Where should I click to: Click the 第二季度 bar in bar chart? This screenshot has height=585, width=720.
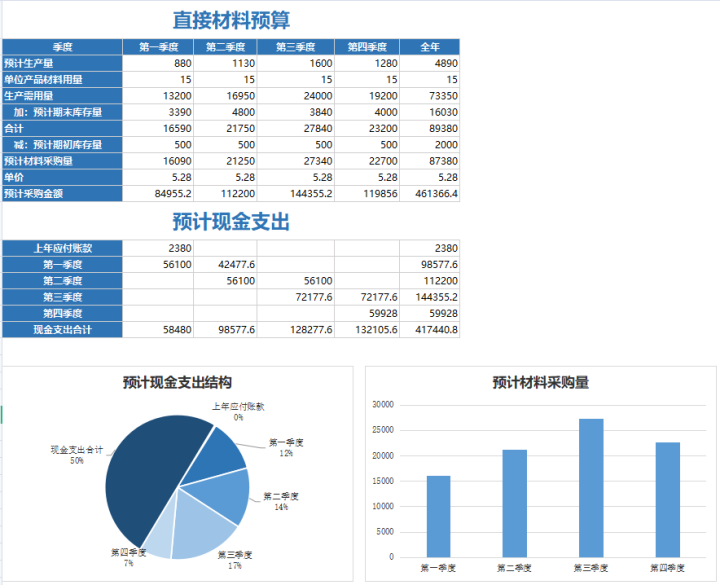(x=515, y=504)
